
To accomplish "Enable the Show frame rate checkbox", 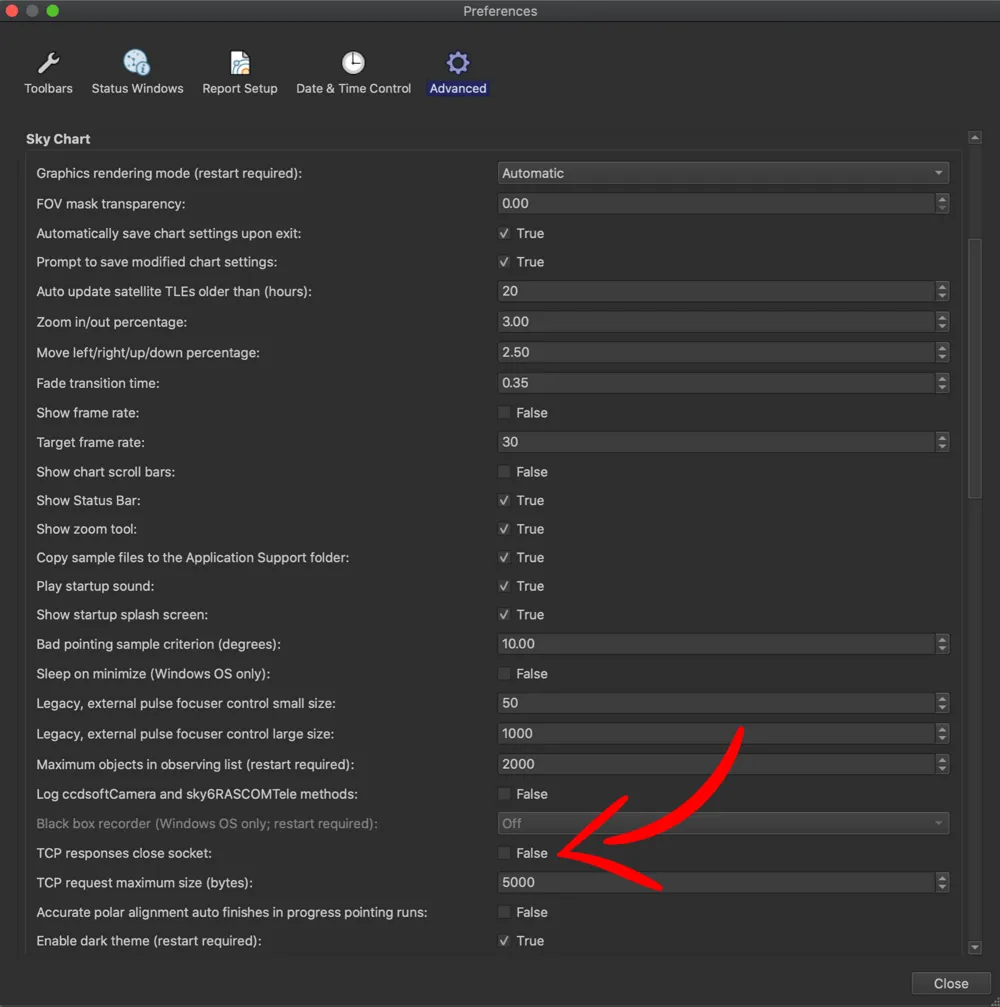I will click(504, 413).
